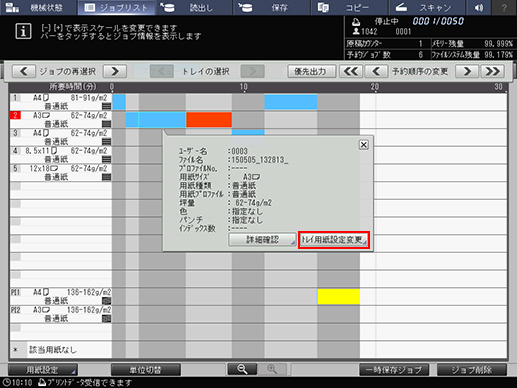This screenshot has width=517, height=388.
Task: Select the next job with the right arrow
Action: 115,71
